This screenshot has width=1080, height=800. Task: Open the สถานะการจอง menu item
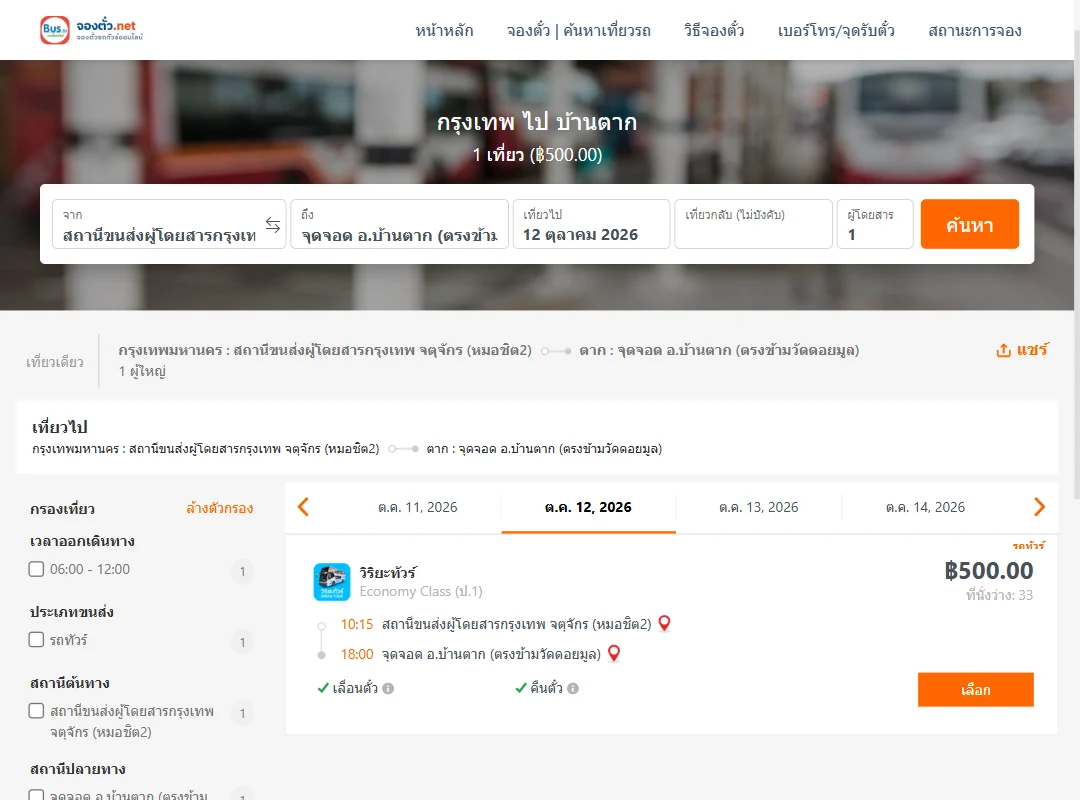click(x=975, y=30)
